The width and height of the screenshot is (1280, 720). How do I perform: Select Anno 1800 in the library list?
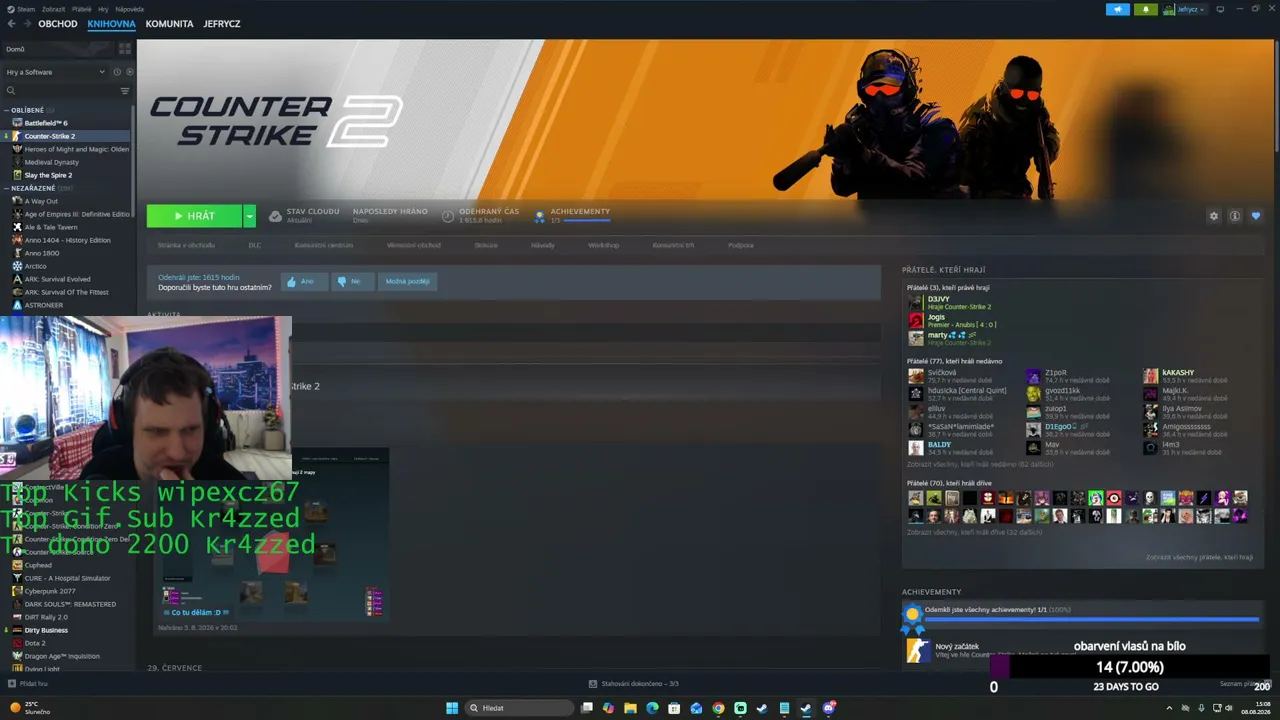coord(42,253)
